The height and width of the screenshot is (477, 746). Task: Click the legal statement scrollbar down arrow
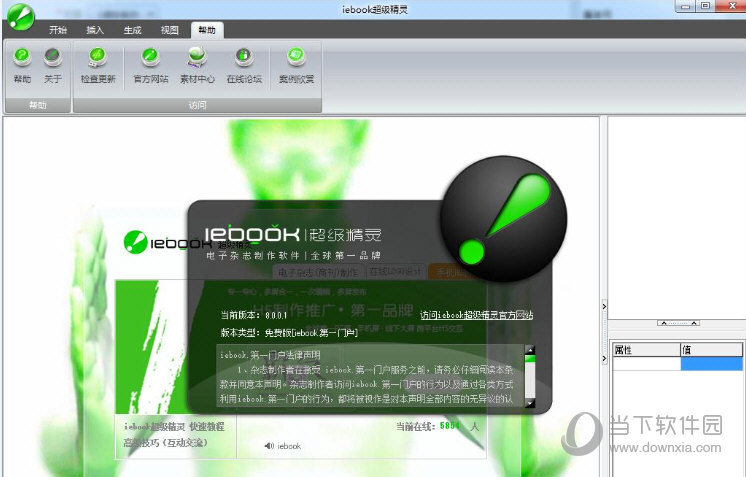pyautogui.click(x=530, y=403)
